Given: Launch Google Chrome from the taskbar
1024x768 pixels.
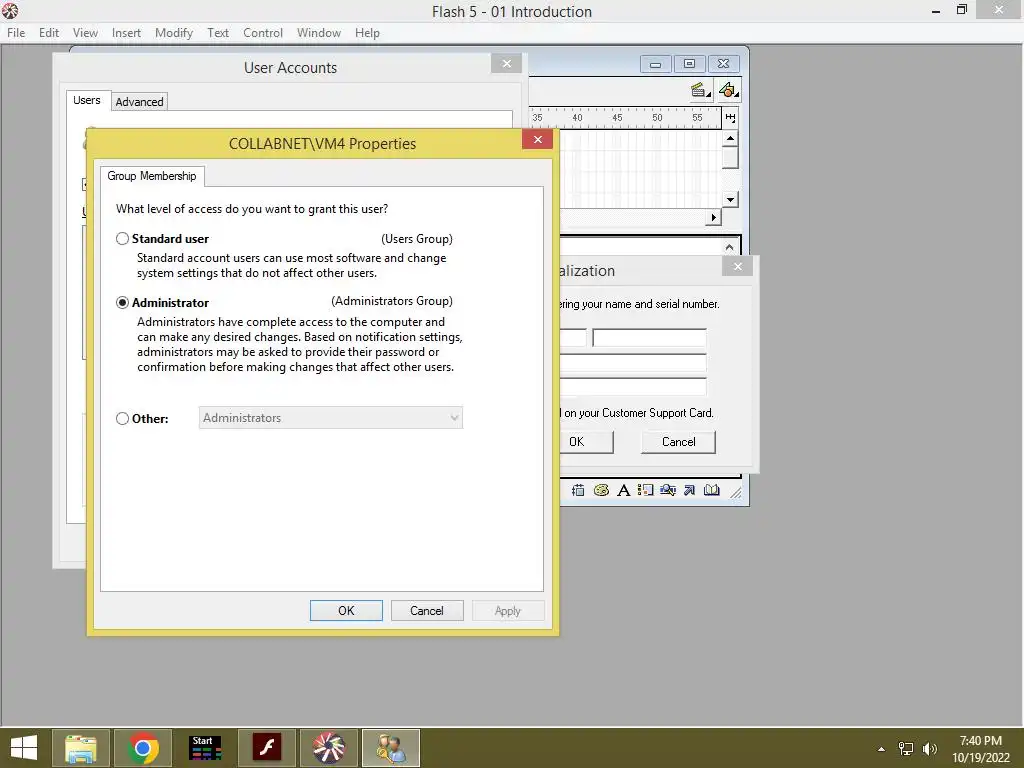Looking at the screenshot, I should pyautogui.click(x=143, y=748).
